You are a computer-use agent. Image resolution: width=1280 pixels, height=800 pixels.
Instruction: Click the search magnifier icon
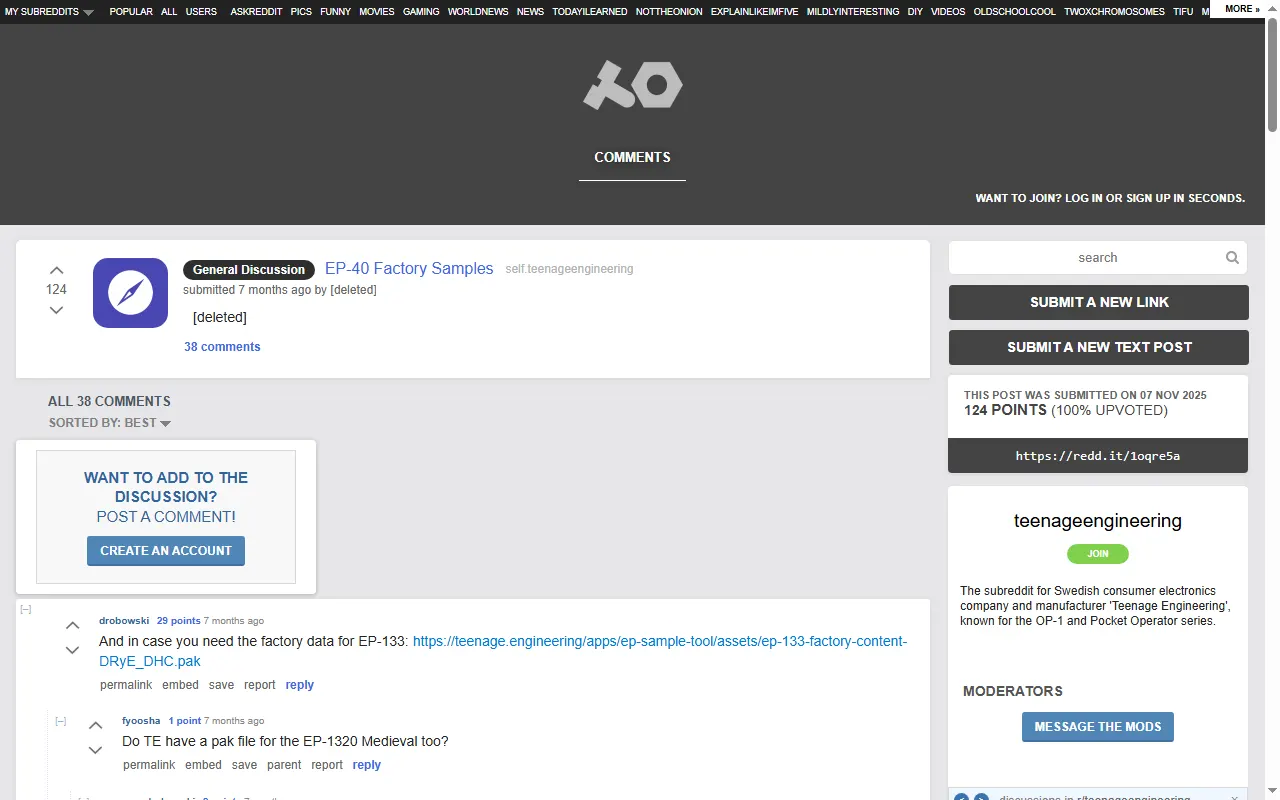pos(1232,258)
